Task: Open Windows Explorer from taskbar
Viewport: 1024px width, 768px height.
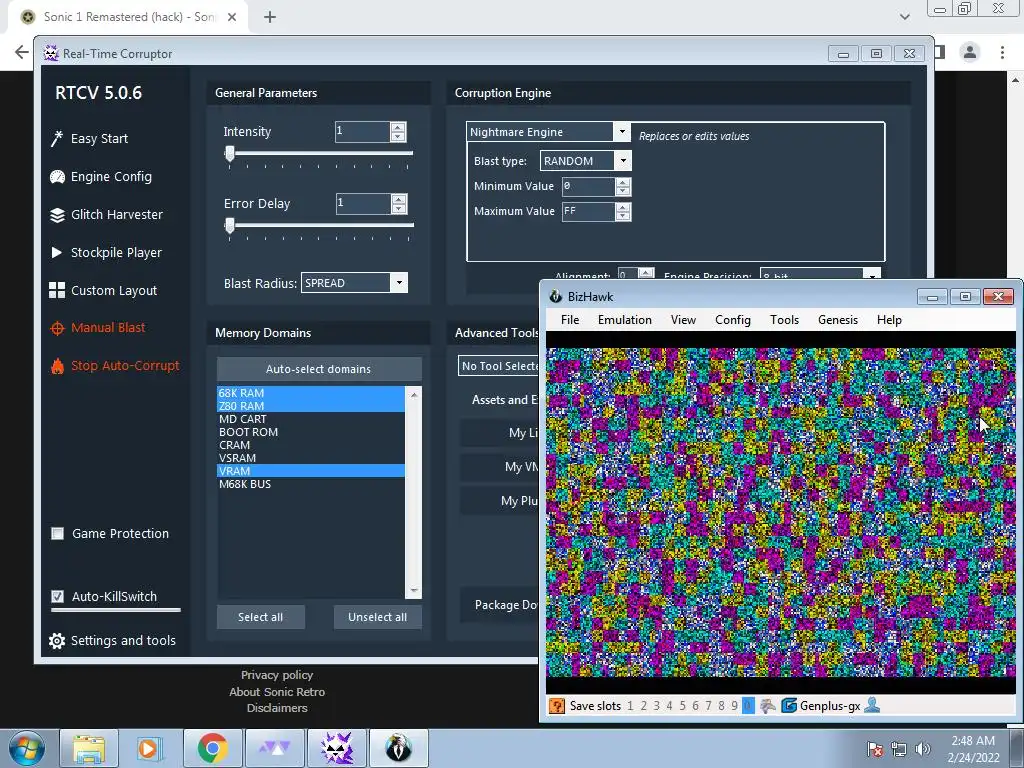Action: (89, 748)
